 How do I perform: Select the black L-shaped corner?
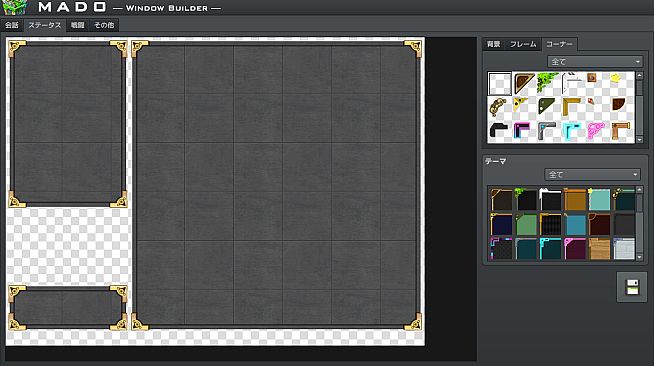[499, 131]
